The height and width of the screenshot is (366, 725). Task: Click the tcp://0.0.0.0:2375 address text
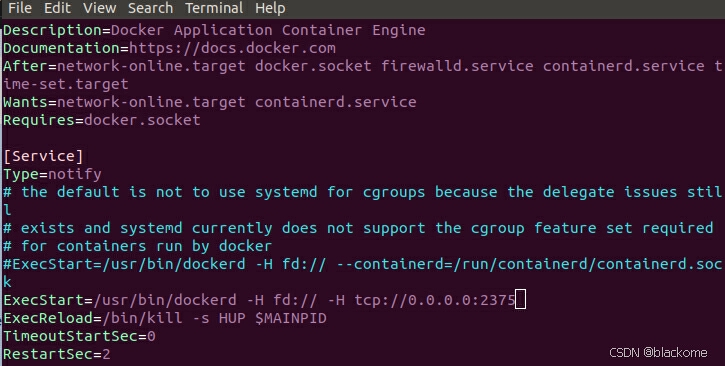(x=435, y=300)
